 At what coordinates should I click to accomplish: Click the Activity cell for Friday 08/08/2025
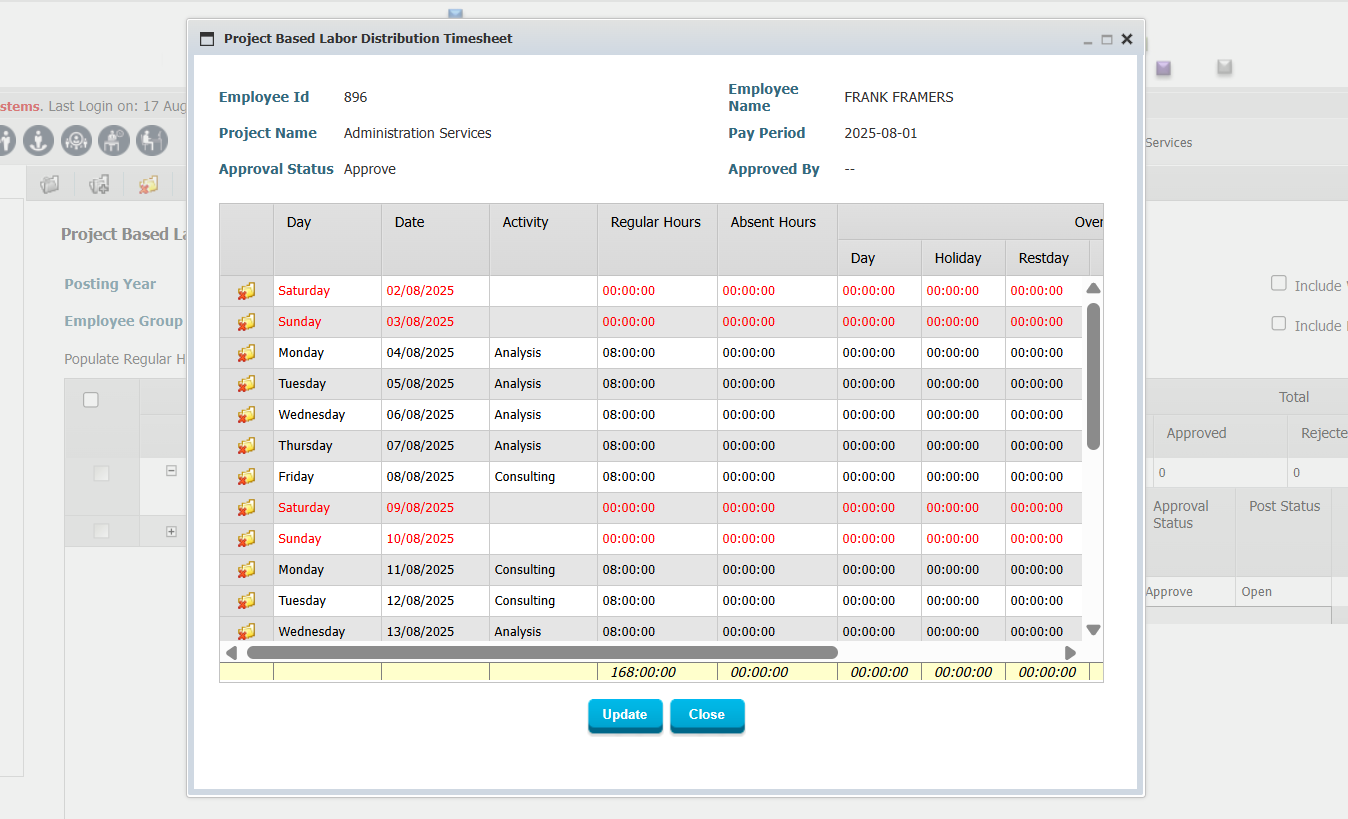(543, 477)
